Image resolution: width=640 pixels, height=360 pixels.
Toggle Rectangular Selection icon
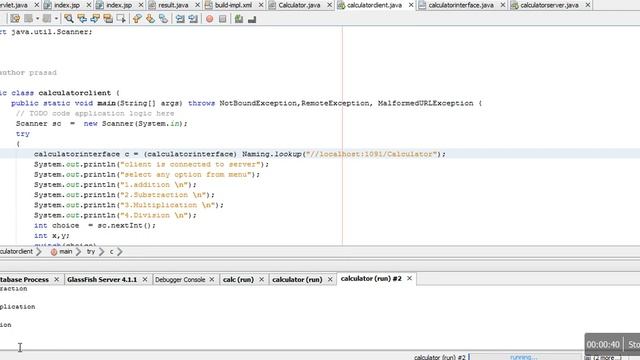click(121, 19)
